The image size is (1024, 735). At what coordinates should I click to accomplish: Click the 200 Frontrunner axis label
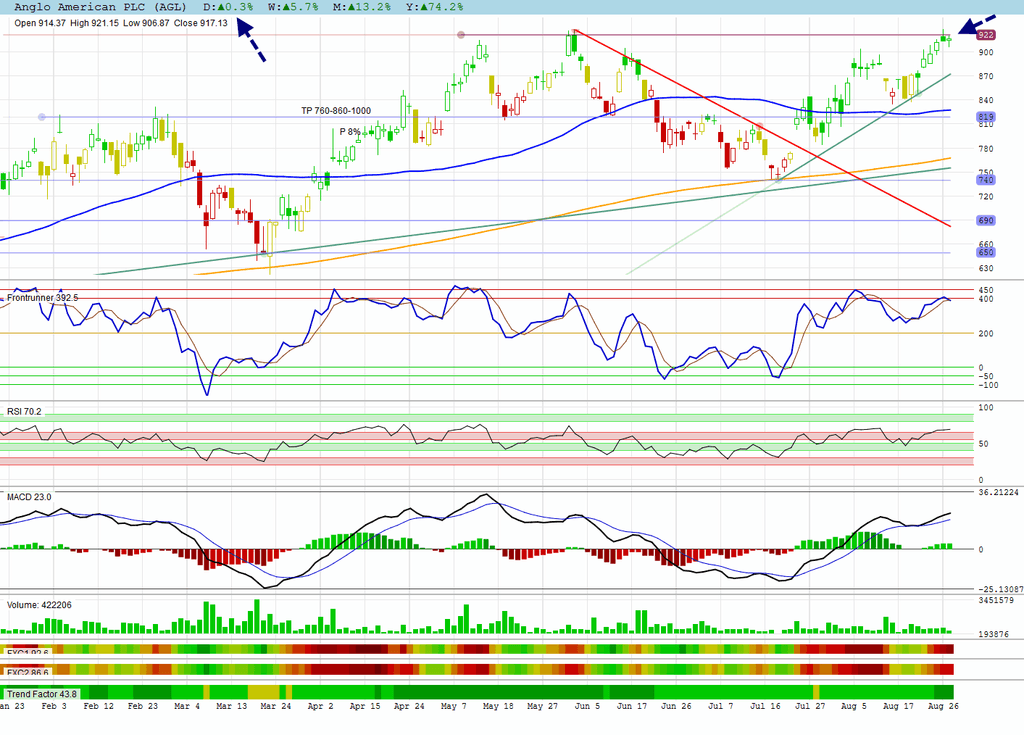(985, 333)
